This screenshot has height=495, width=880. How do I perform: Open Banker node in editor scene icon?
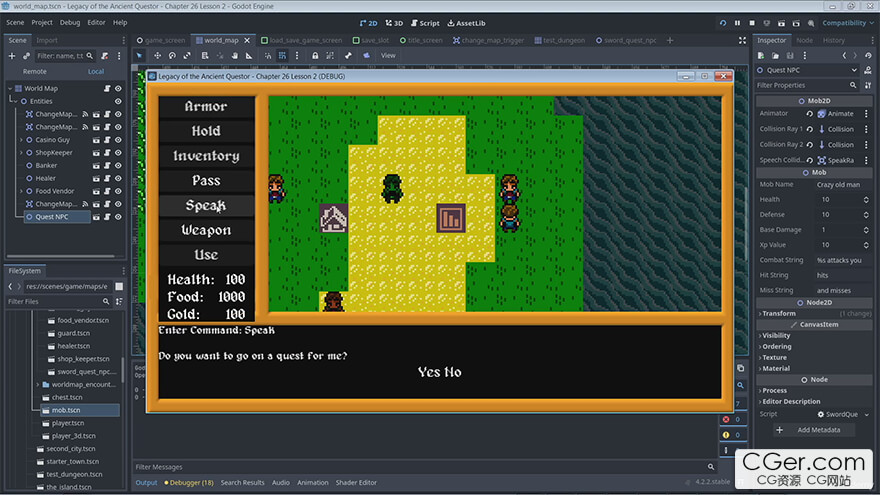click(x=96, y=166)
